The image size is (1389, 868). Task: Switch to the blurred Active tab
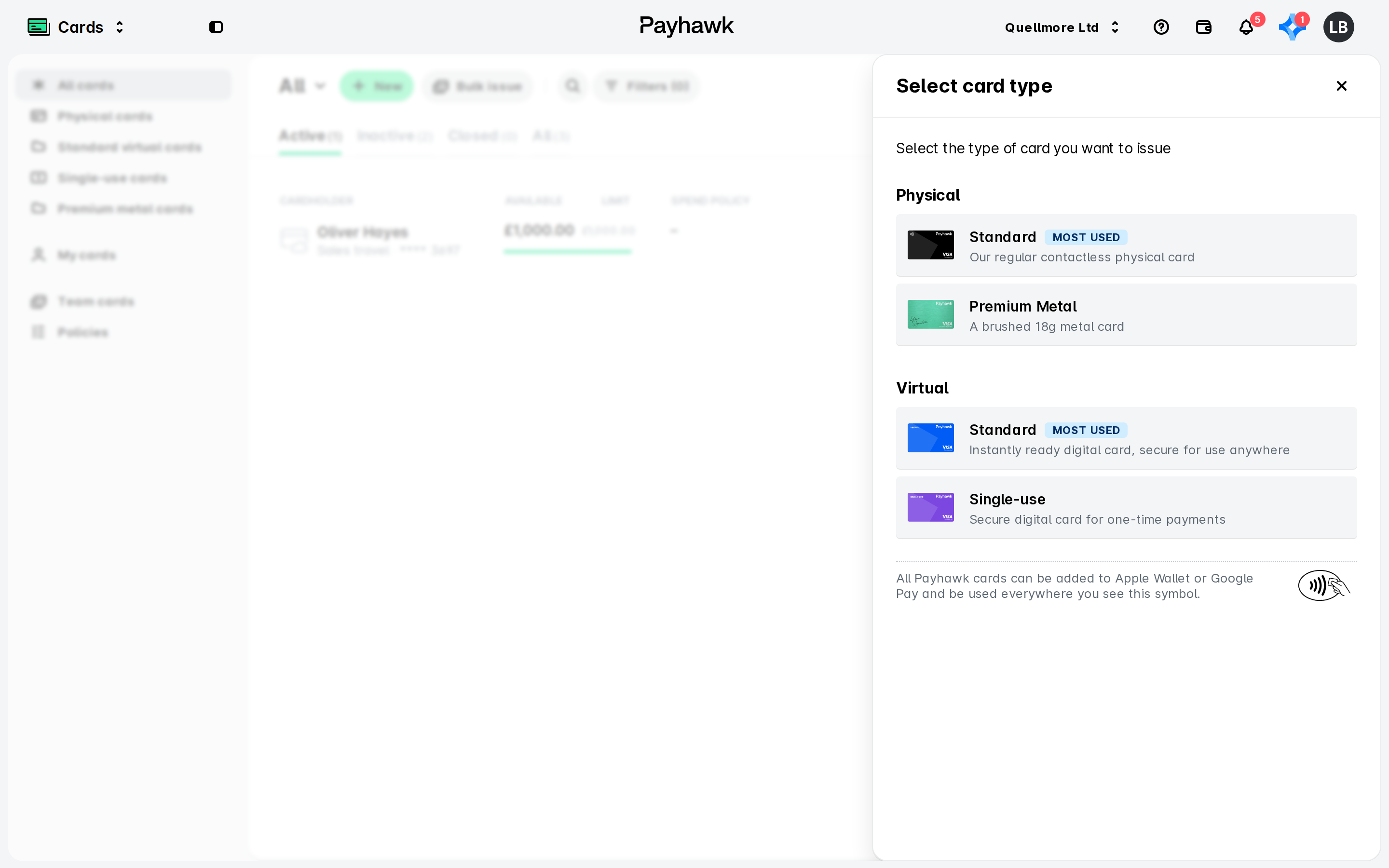[310, 136]
